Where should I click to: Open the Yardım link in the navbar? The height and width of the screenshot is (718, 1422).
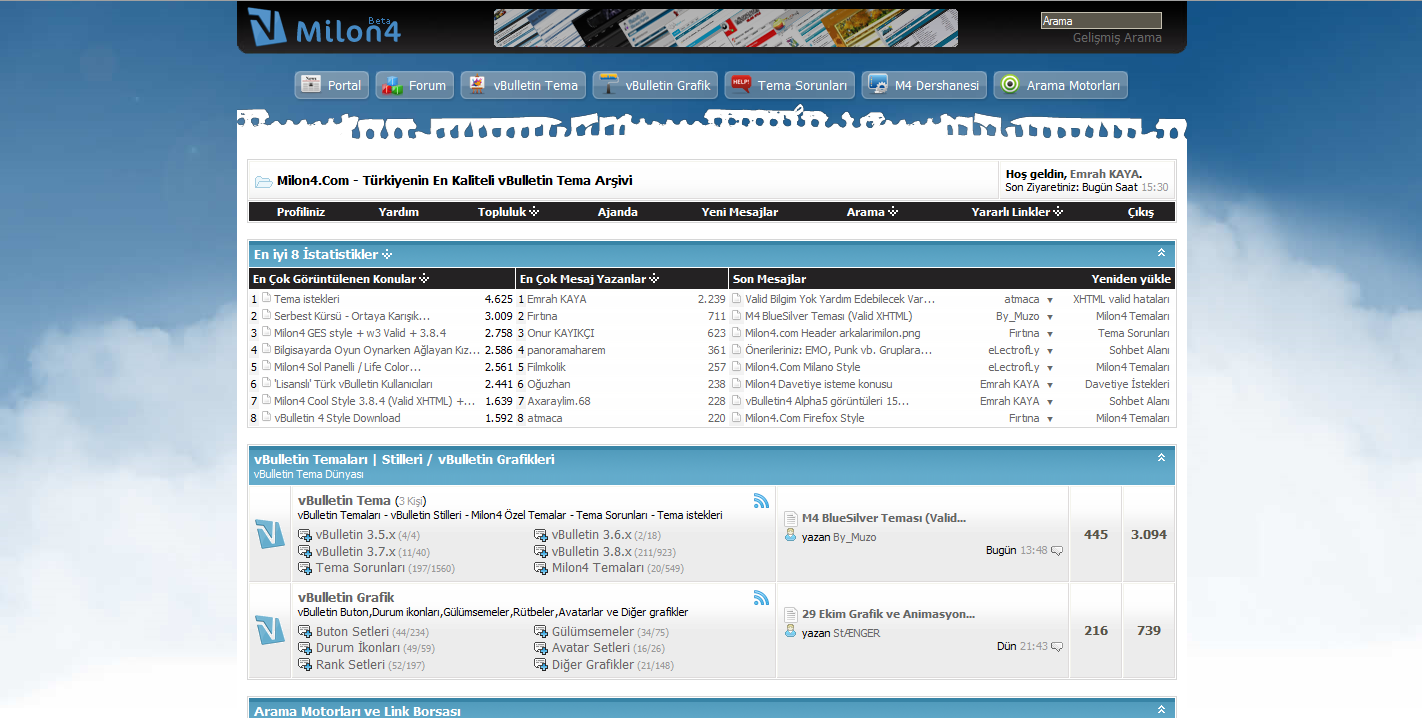[x=398, y=212]
